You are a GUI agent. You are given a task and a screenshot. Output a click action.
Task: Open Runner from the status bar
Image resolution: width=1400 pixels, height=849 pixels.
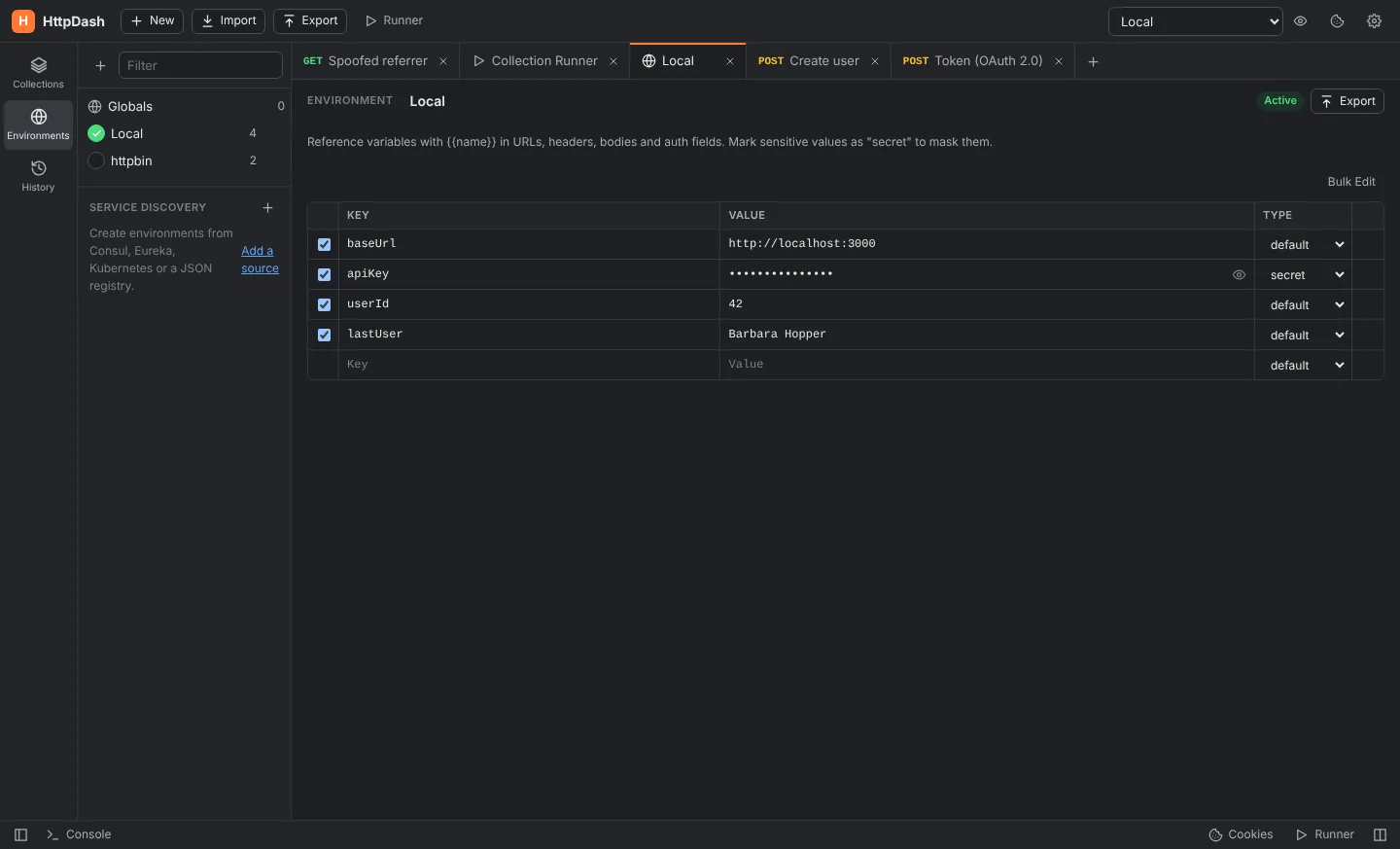[1325, 834]
